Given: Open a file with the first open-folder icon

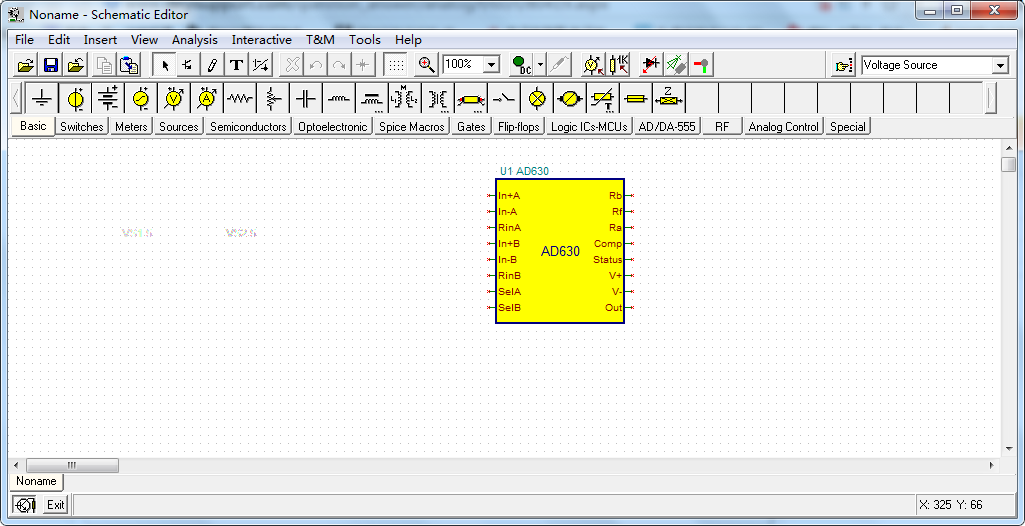Looking at the screenshot, I should 25,65.
